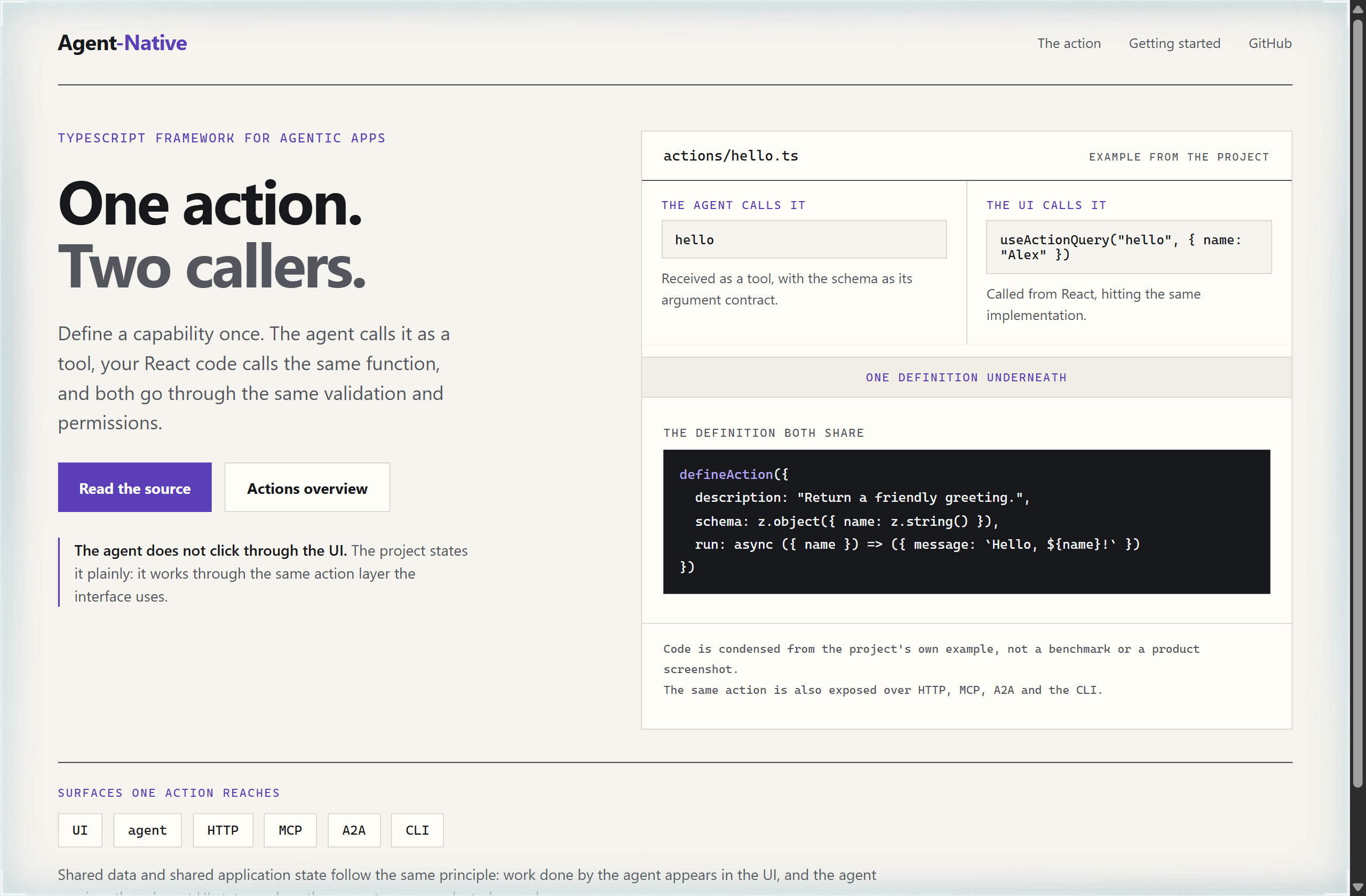Viewport: 1366px width, 896px height.
Task: Open Actions overview button
Action: 307,487
